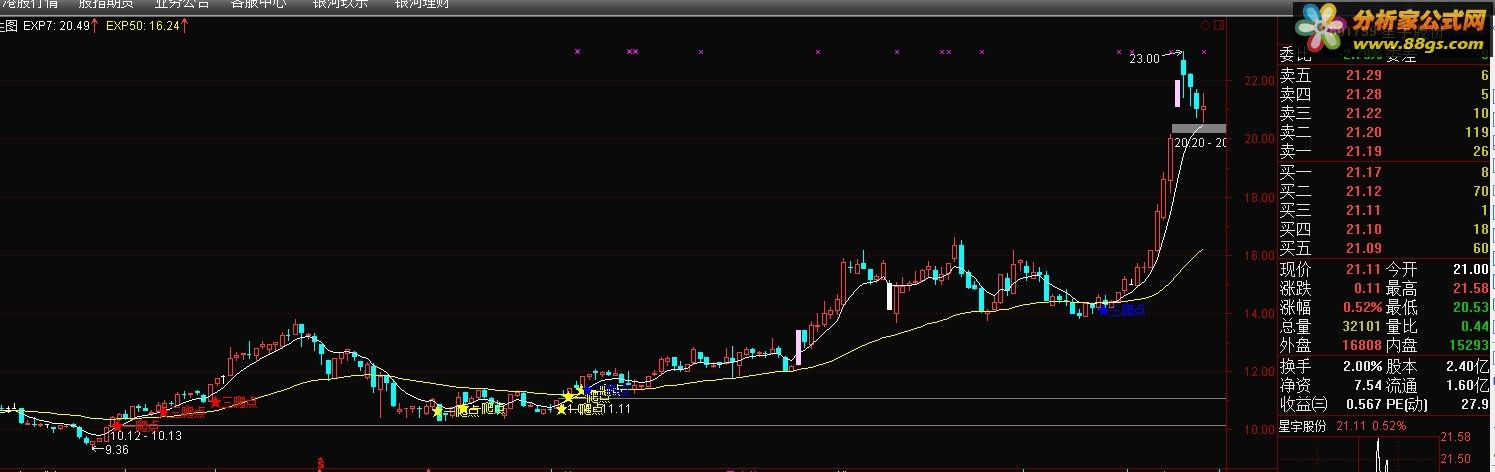This screenshot has height=472, width=1495.
Task: Click today's open value 21.00
Action: pyautogui.click(x=1472, y=269)
